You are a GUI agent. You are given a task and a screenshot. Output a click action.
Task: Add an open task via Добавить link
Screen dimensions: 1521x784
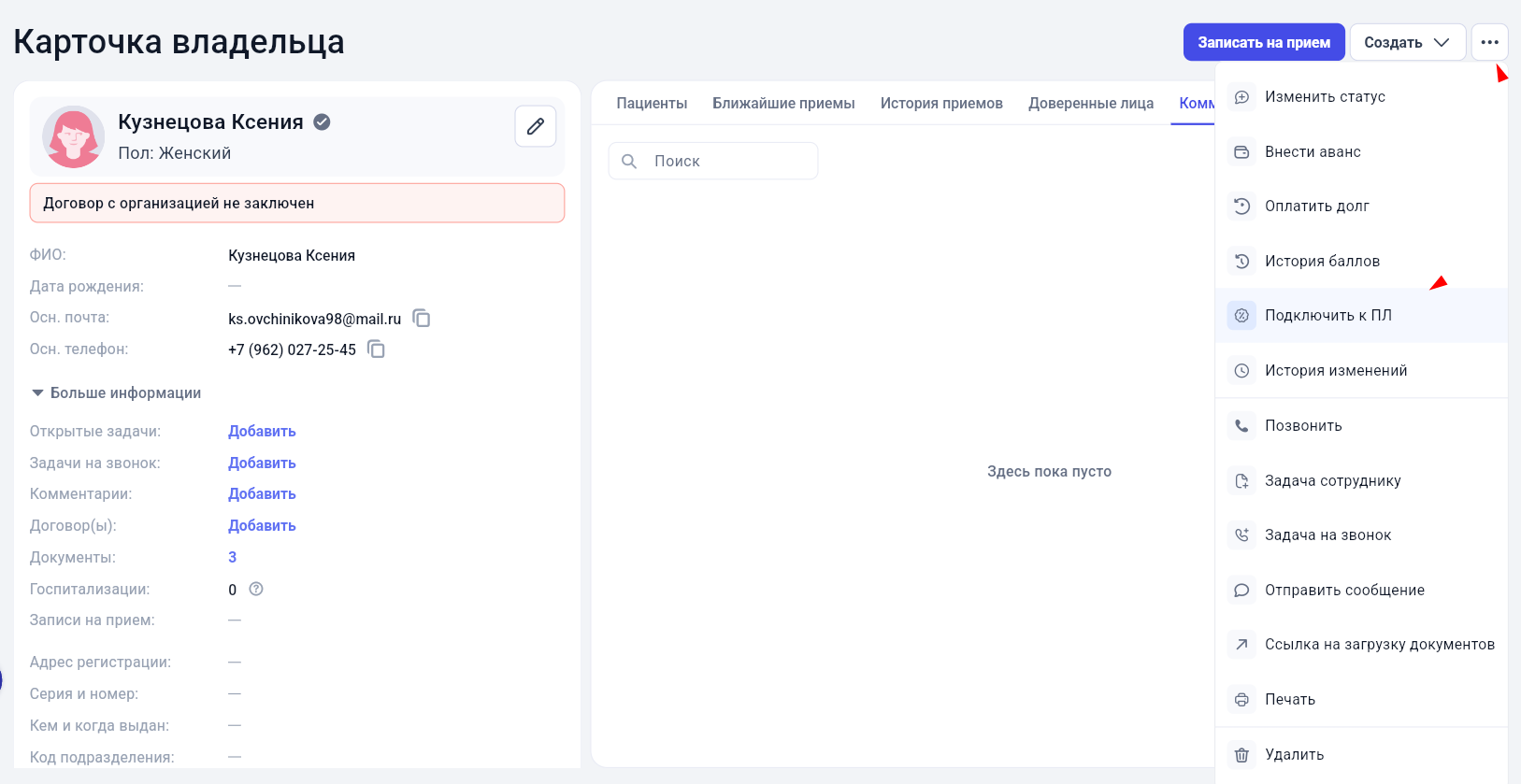pyautogui.click(x=262, y=431)
